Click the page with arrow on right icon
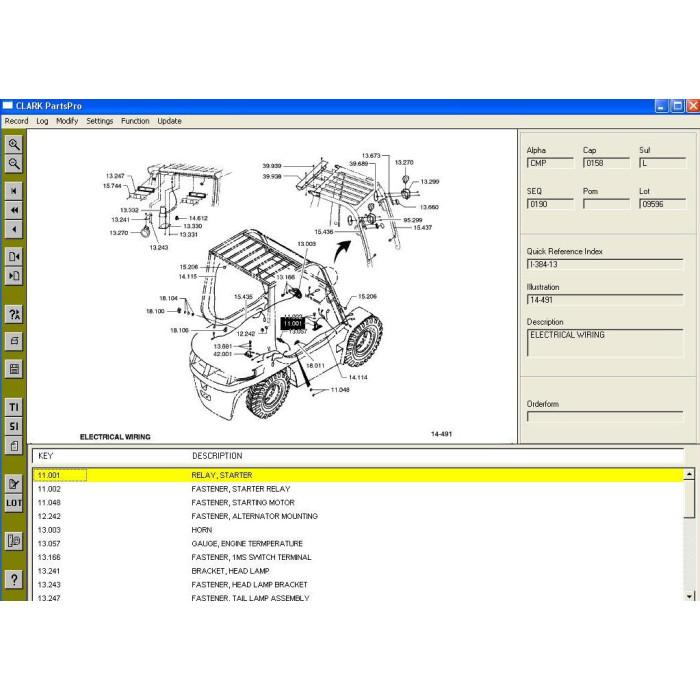The height and width of the screenshot is (700, 700). [x=14, y=257]
